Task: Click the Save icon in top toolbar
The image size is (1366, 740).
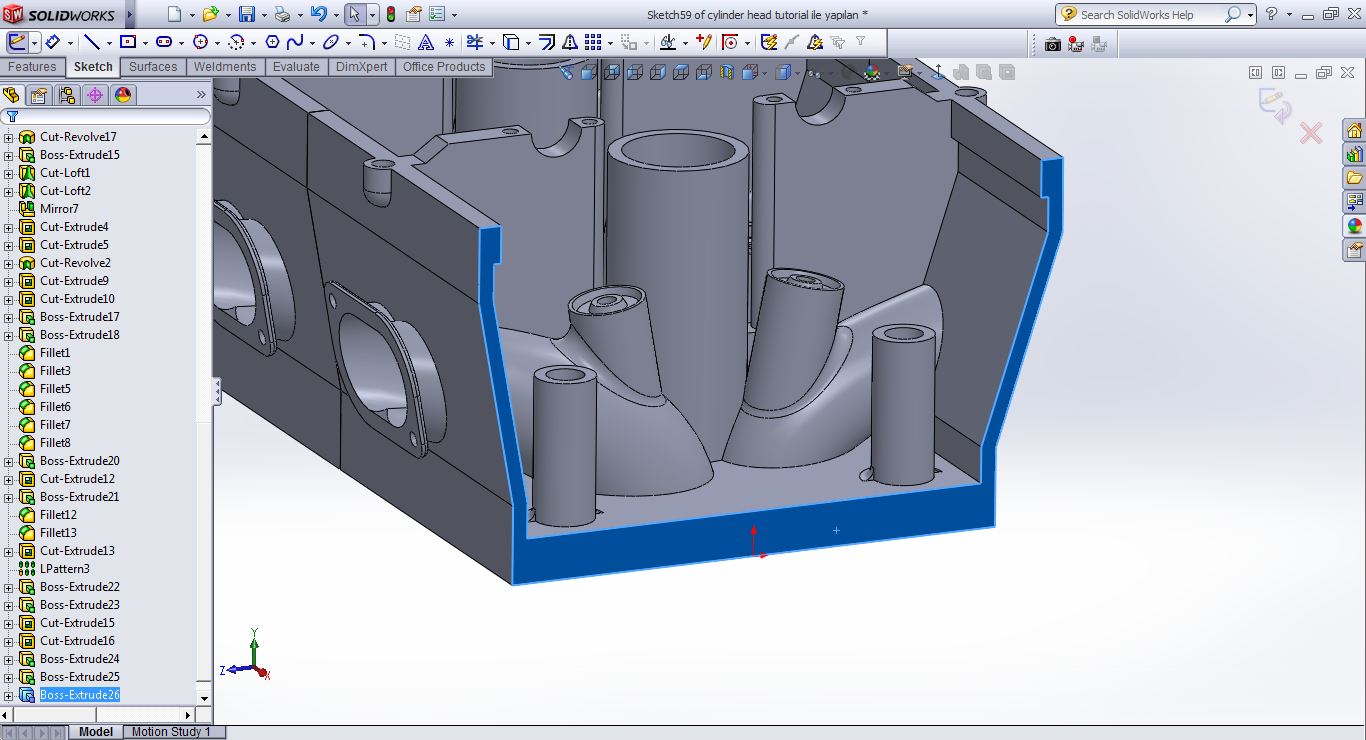Action: (247, 15)
